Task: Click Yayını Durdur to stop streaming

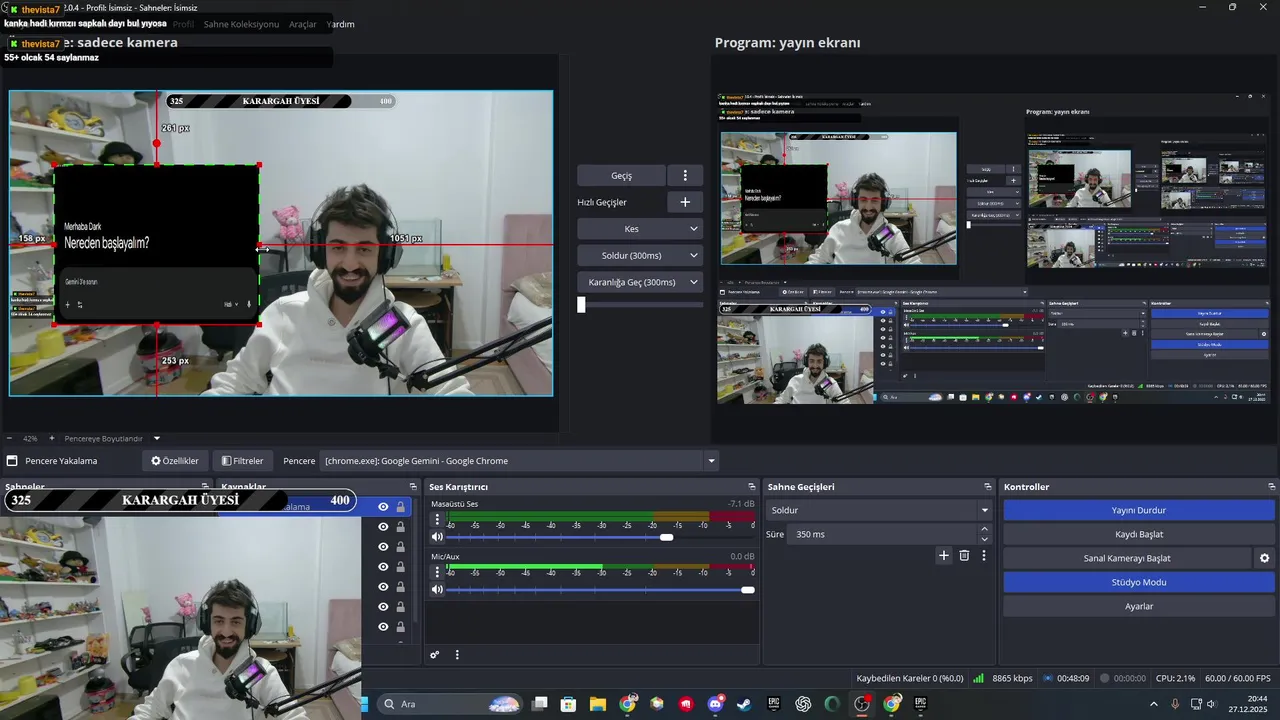Action: click(1139, 510)
